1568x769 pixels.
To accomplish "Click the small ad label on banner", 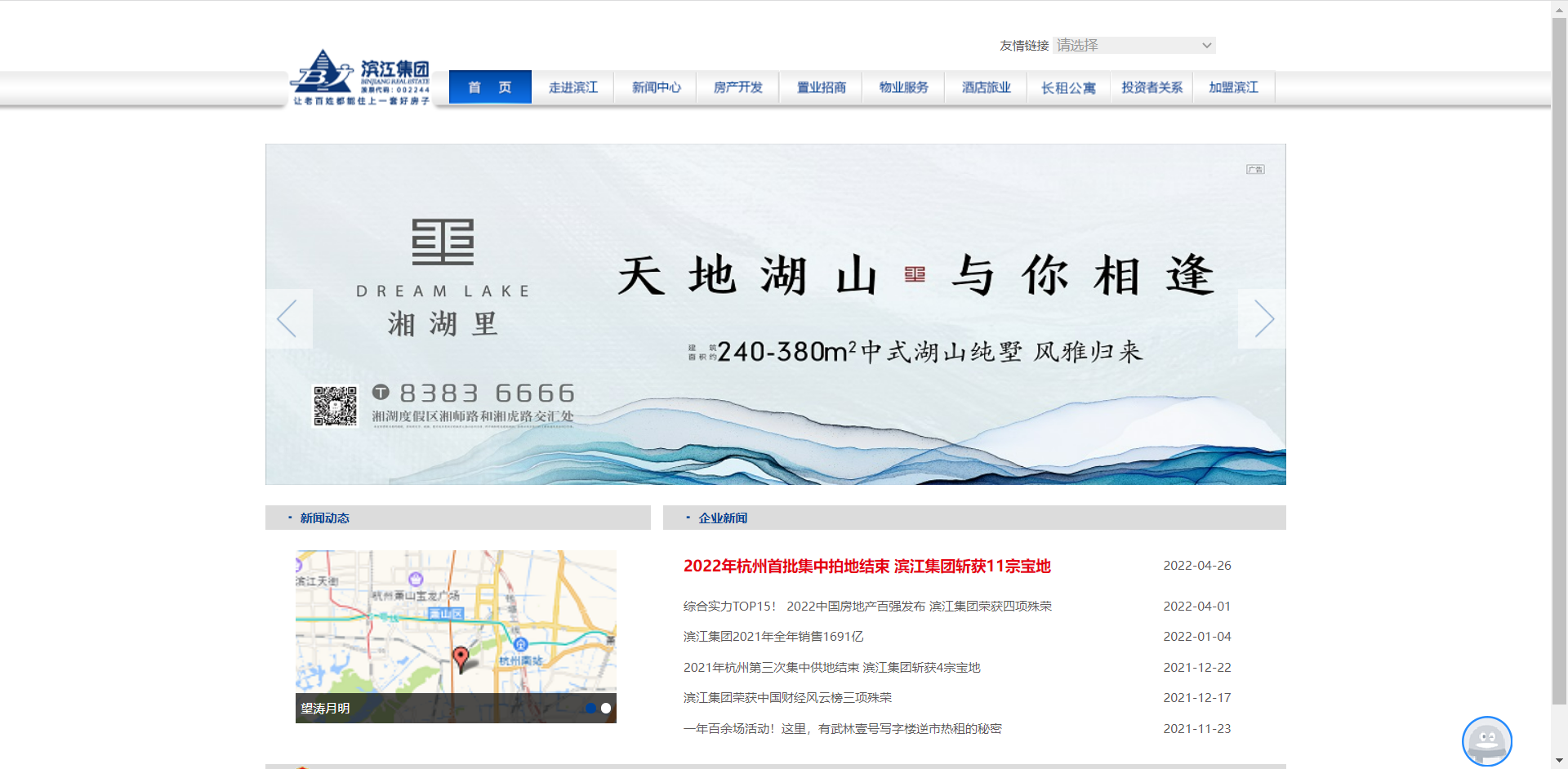I will [x=1255, y=170].
